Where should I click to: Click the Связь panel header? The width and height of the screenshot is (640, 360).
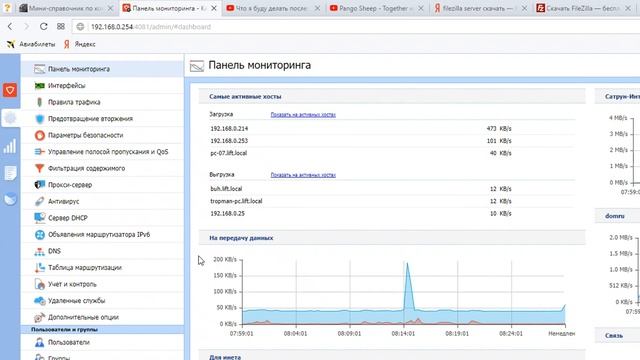[617, 336]
